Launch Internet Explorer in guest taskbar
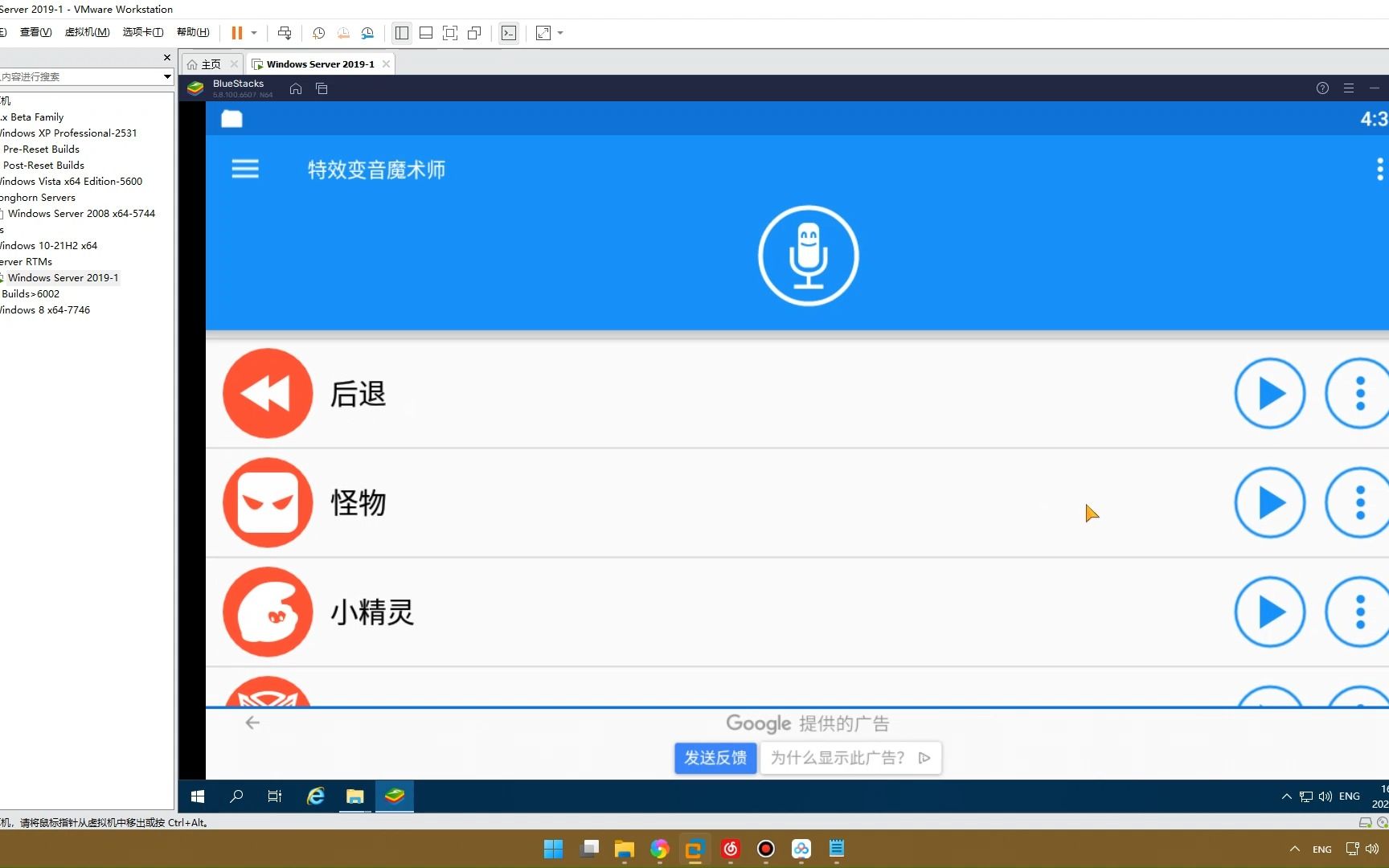The height and width of the screenshot is (868, 1389). [315, 796]
